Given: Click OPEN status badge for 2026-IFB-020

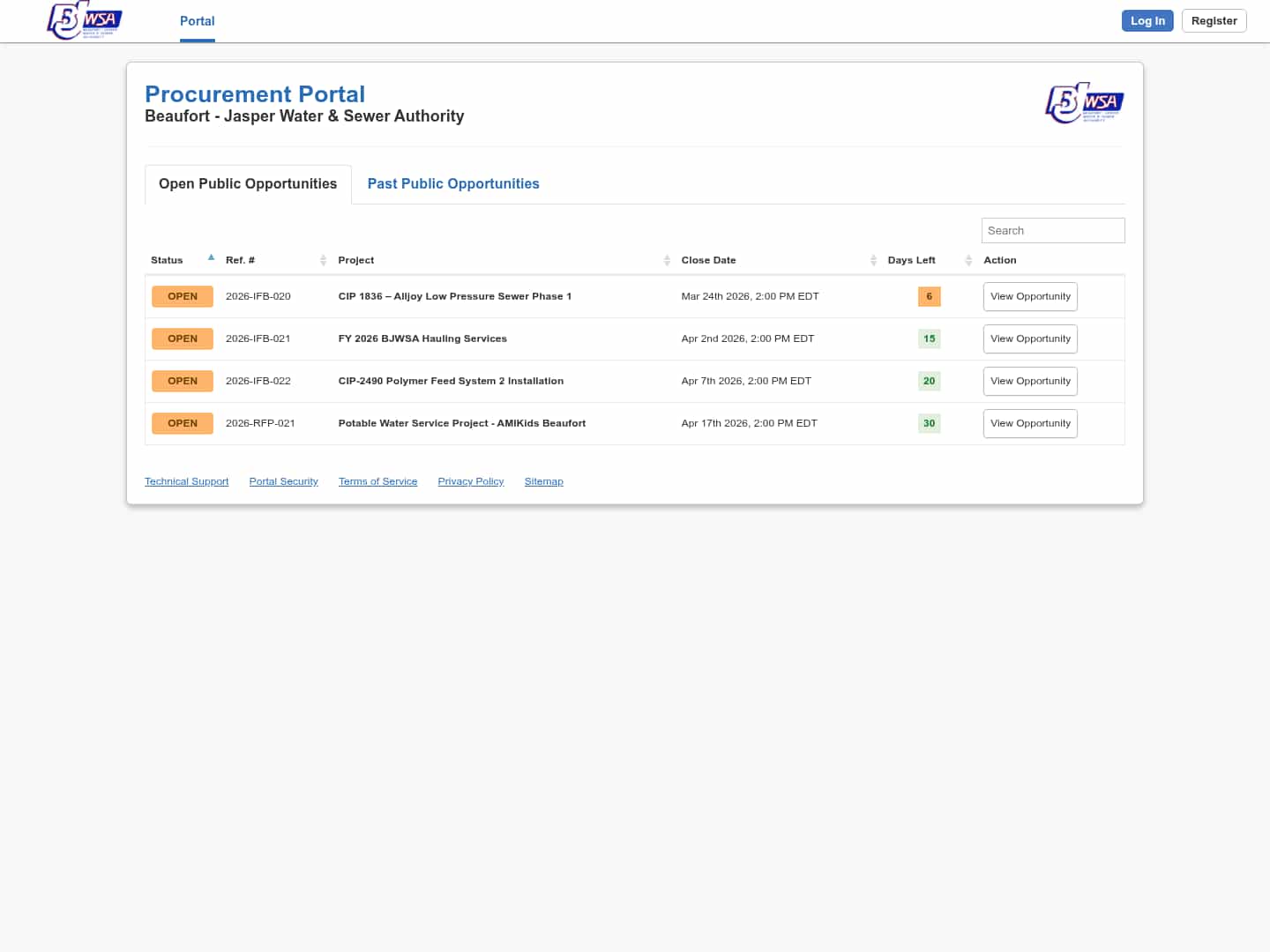Looking at the screenshot, I should (183, 297).
